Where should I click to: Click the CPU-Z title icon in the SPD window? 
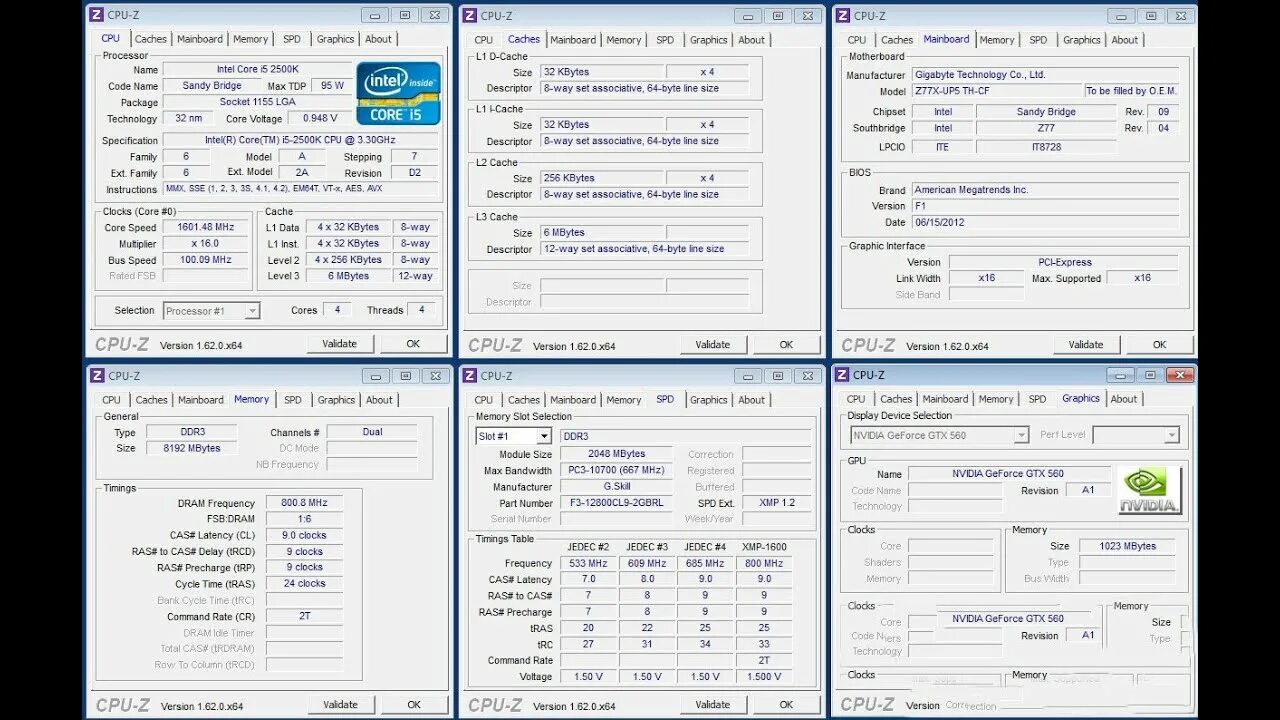coord(470,376)
